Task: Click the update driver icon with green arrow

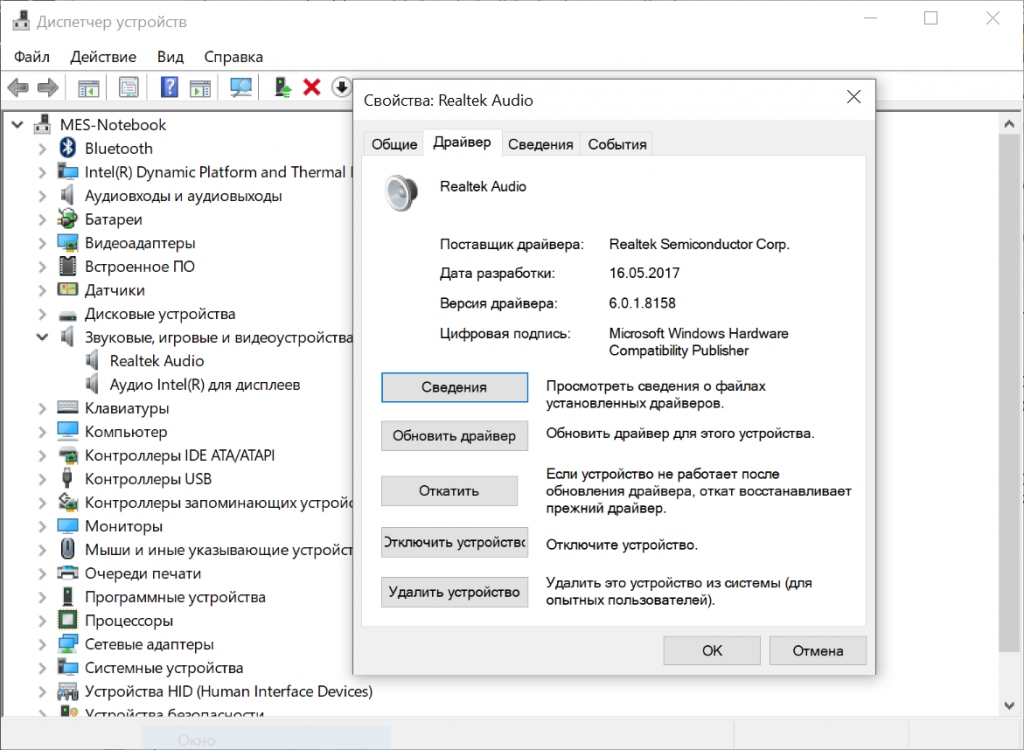Action: click(x=282, y=87)
